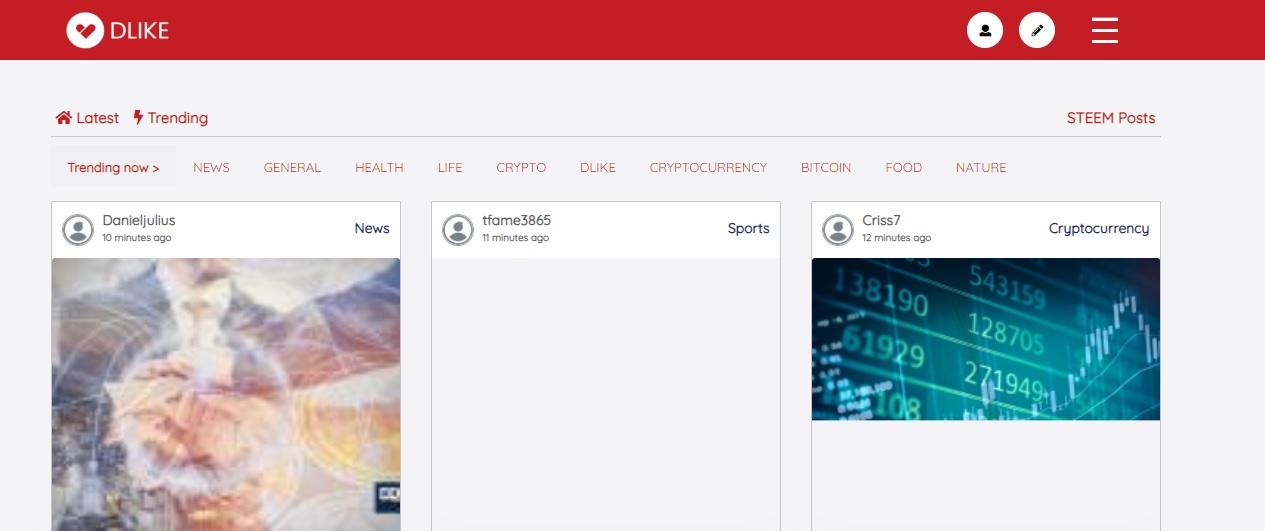Open tfame3865 username link
Image resolution: width=1265 pixels, height=531 pixels.
click(x=516, y=220)
